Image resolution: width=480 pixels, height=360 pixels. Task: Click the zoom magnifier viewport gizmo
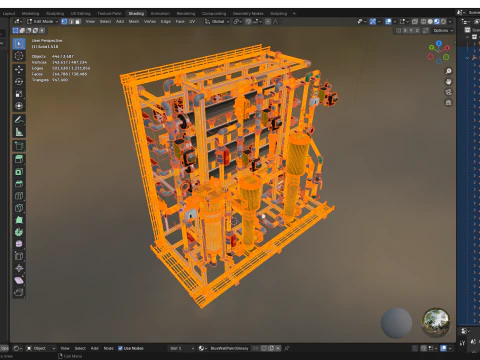pyautogui.click(x=449, y=71)
